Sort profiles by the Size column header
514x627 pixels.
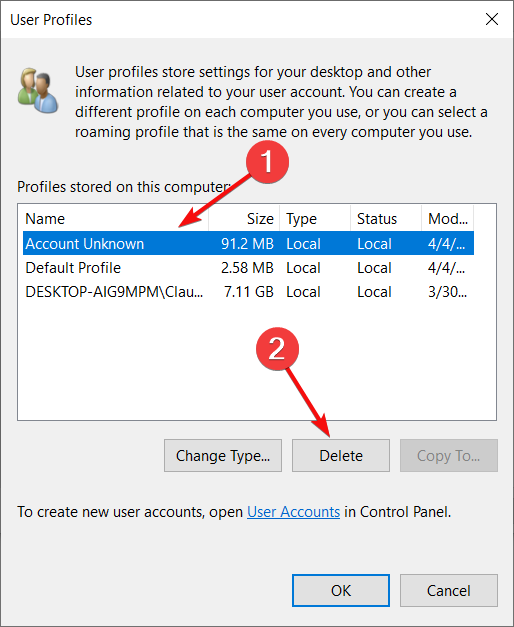pos(244,218)
